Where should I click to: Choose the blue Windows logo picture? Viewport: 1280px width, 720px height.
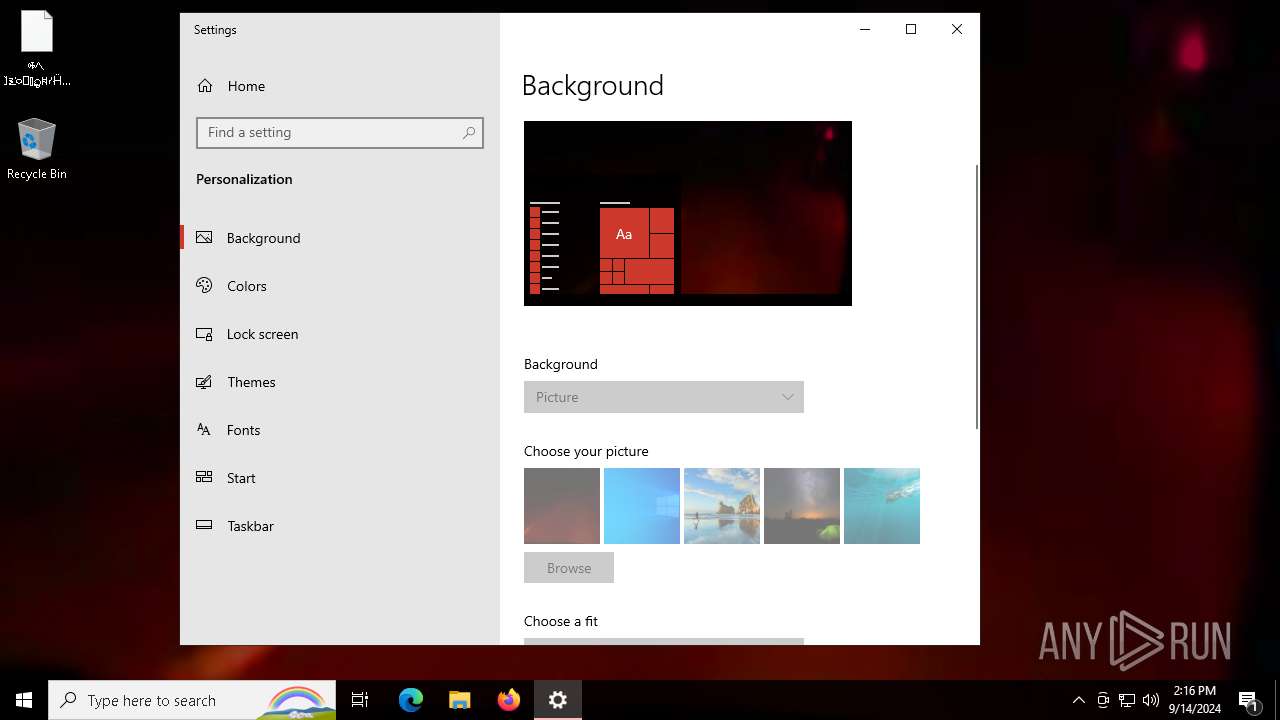642,506
